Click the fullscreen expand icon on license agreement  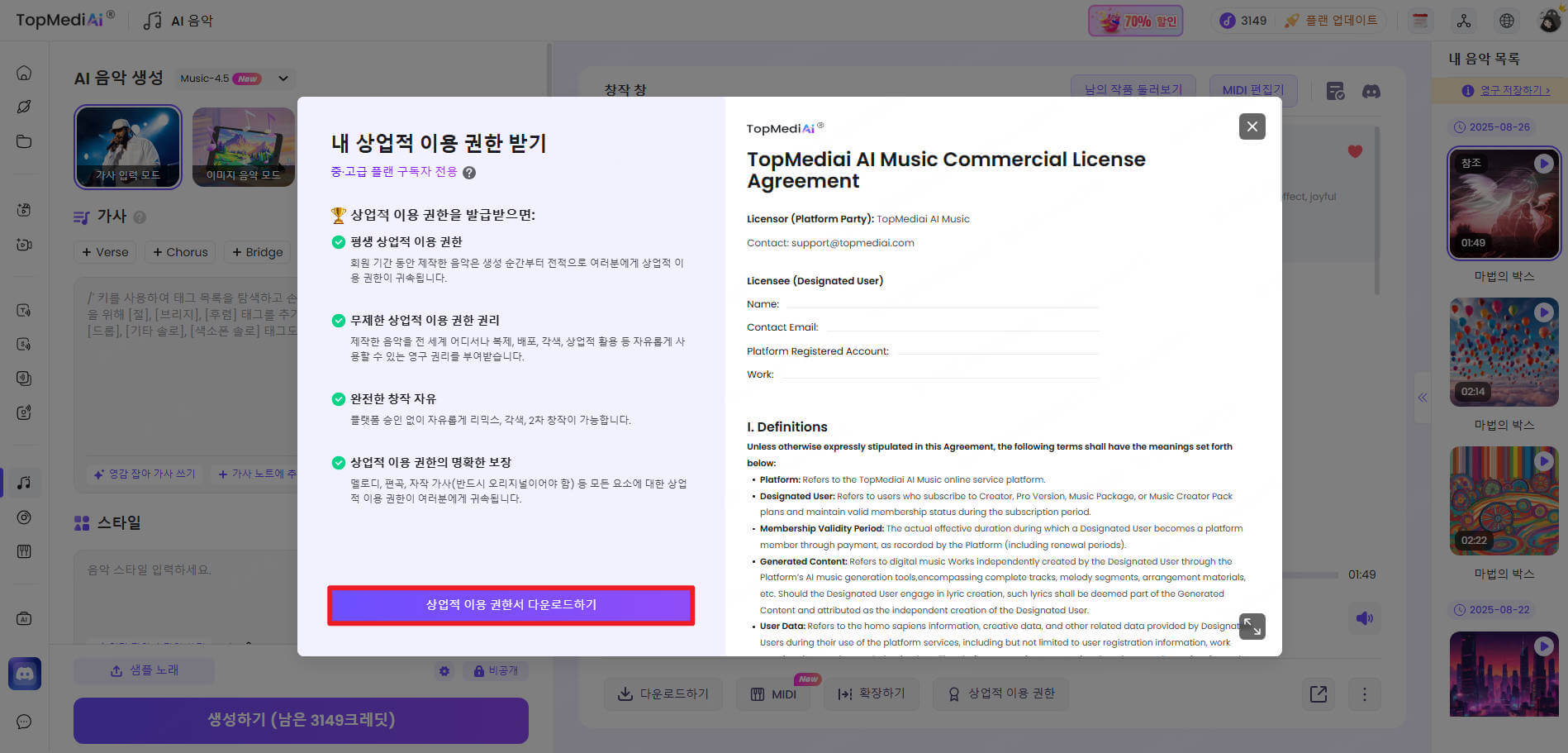(1252, 626)
